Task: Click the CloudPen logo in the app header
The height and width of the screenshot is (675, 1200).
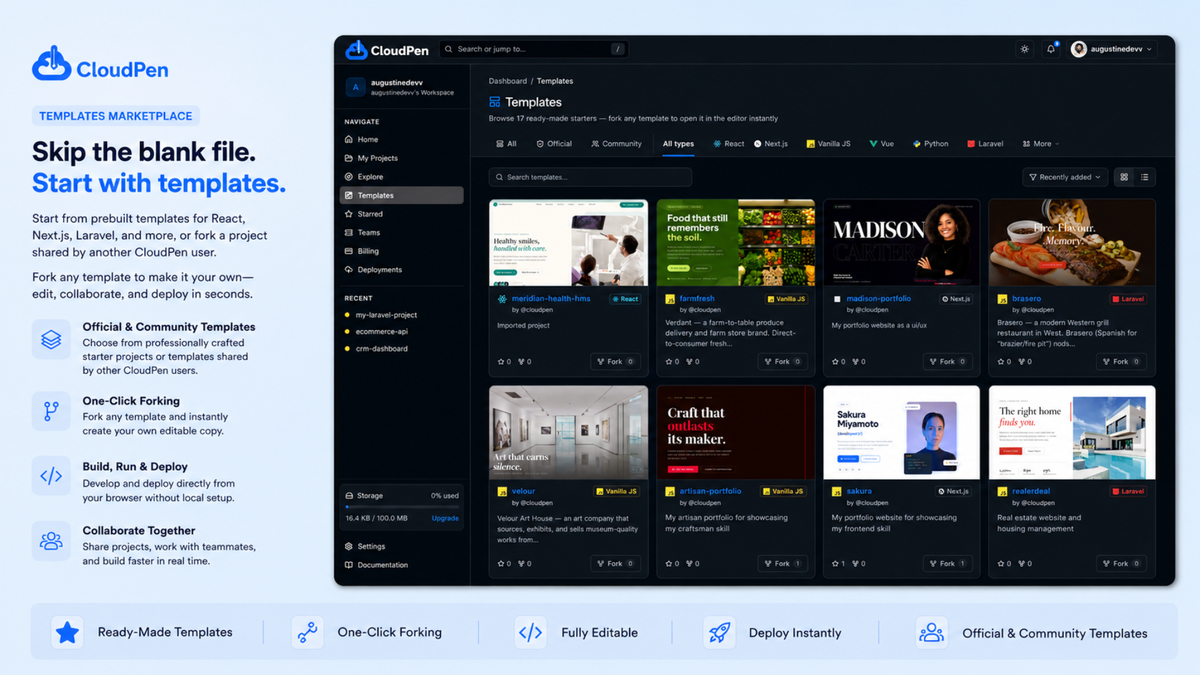Action: [388, 50]
